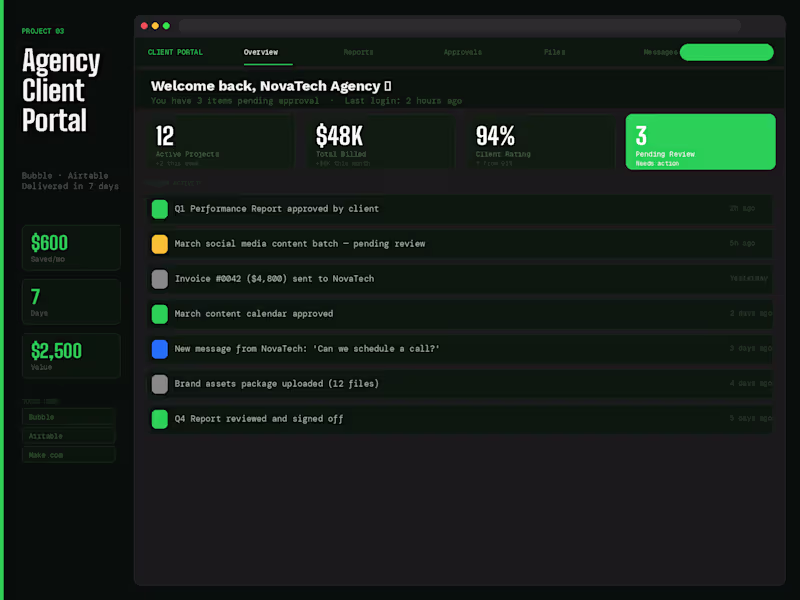Click the green dot on Q4 Report signed off
This screenshot has height=600, width=800.
159,418
